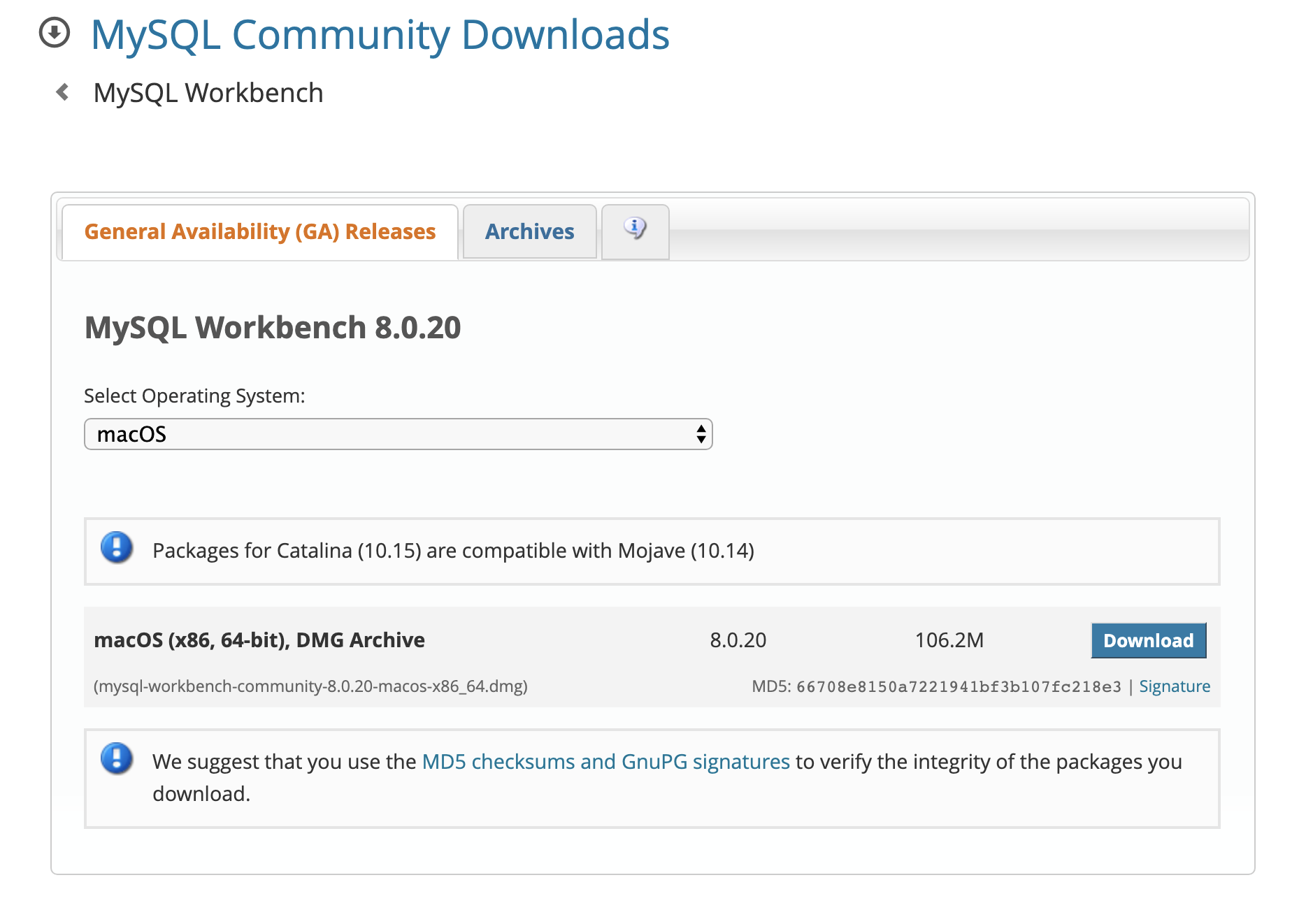The image size is (1306, 924).
Task: Open MD5 checksums and GnuPG signatures link
Action: pyautogui.click(x=606, y=761)
